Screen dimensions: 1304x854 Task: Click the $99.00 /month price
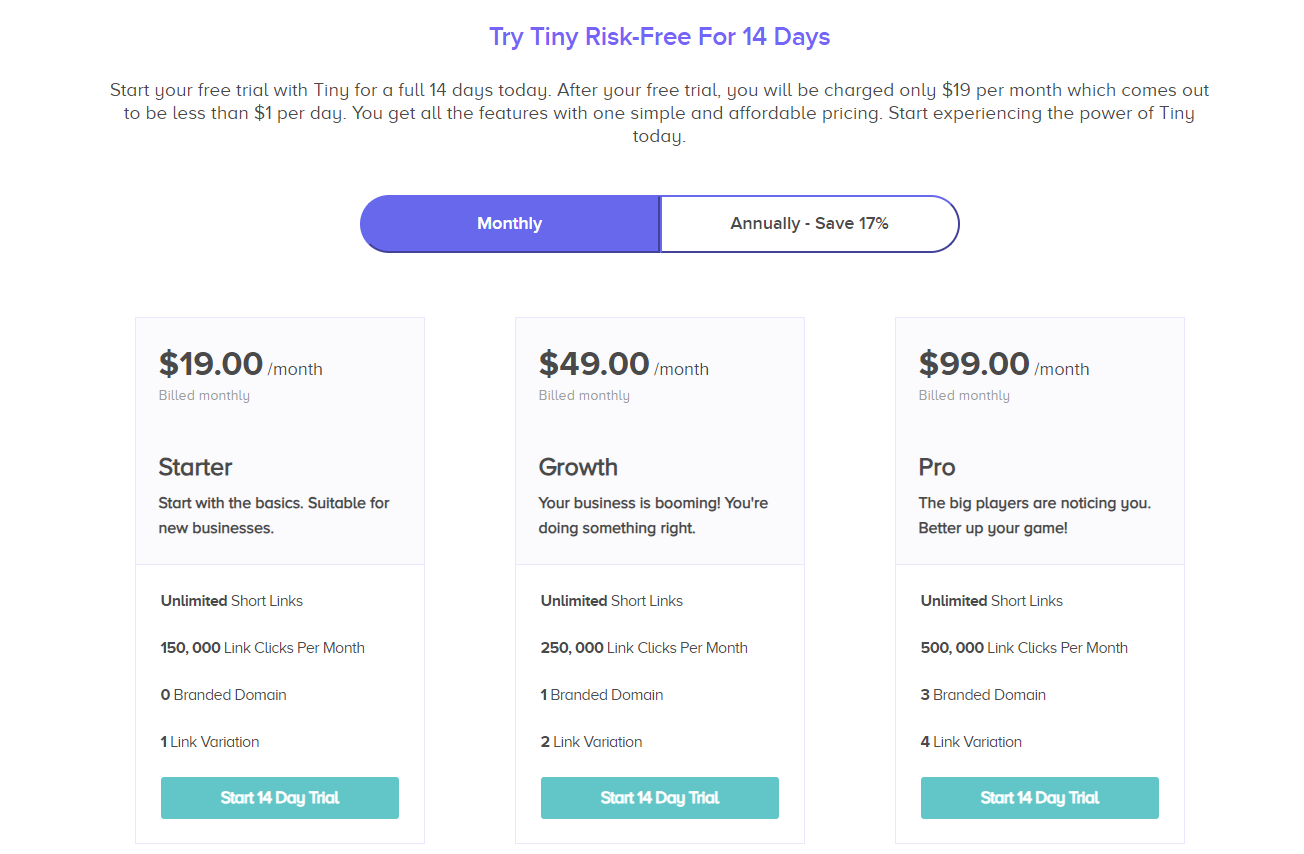coord(1003,365)
